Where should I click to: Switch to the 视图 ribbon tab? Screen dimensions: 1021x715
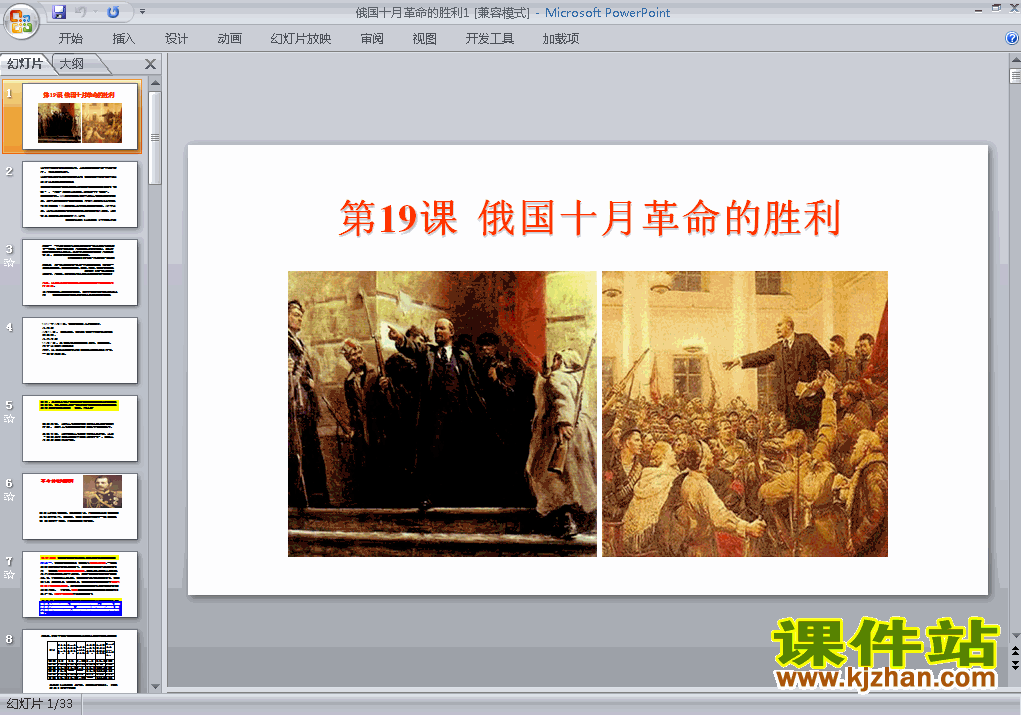click(x=424, y=38)
